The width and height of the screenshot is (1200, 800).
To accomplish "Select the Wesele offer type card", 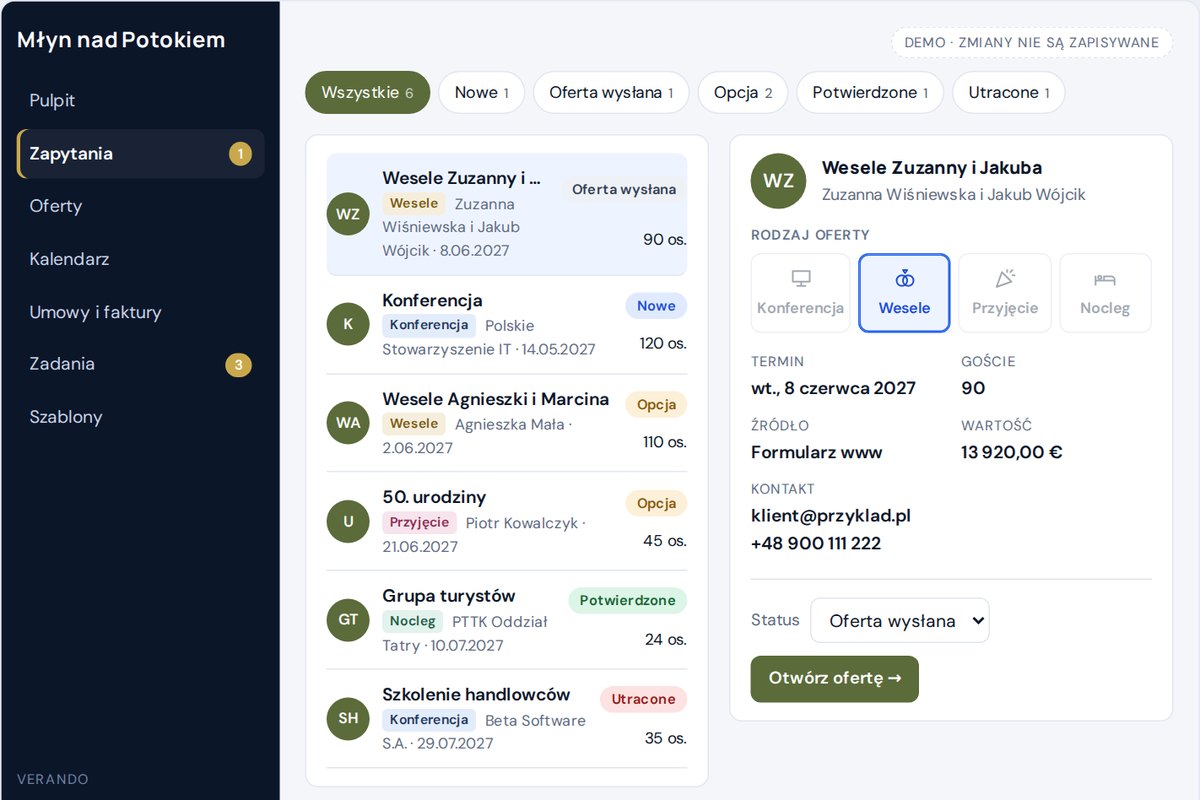I will coord(904,293).
